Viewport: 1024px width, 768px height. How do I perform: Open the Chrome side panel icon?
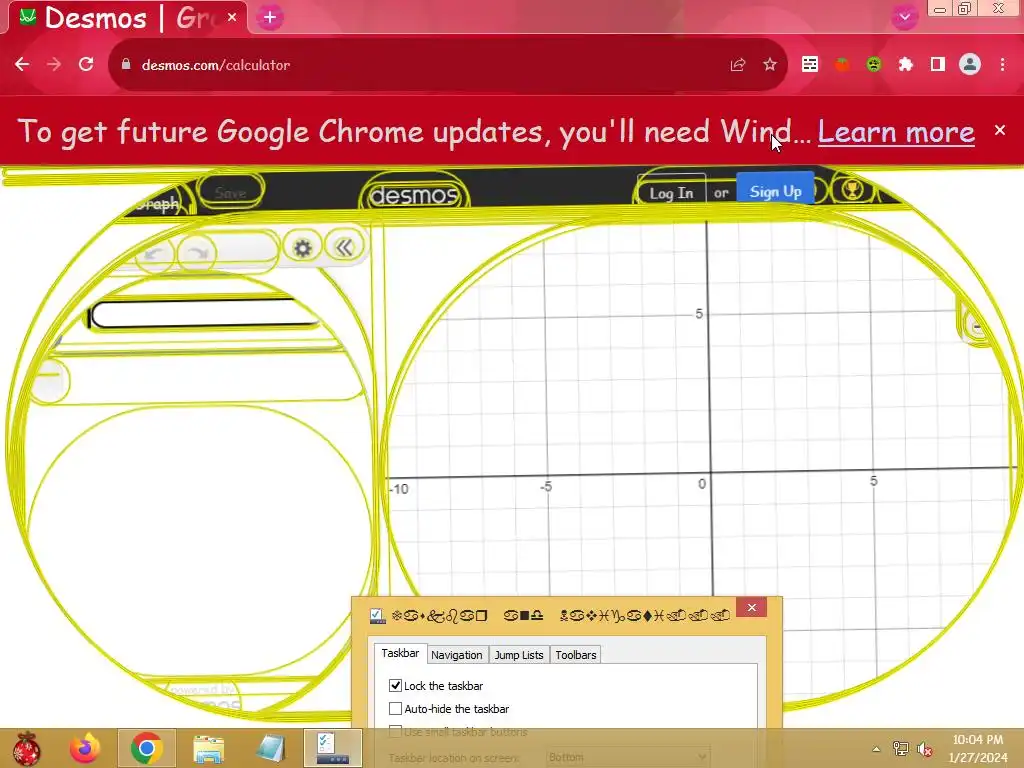point(938,64)
